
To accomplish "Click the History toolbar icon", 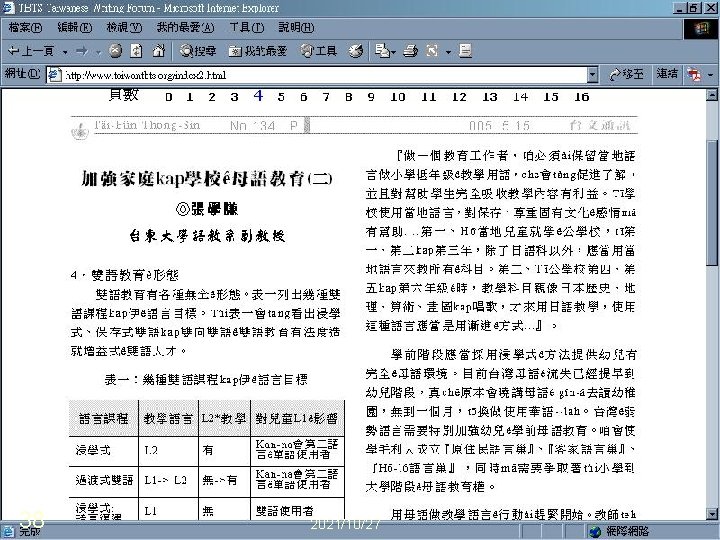I will pyautogui.click(x=355, y=51).
